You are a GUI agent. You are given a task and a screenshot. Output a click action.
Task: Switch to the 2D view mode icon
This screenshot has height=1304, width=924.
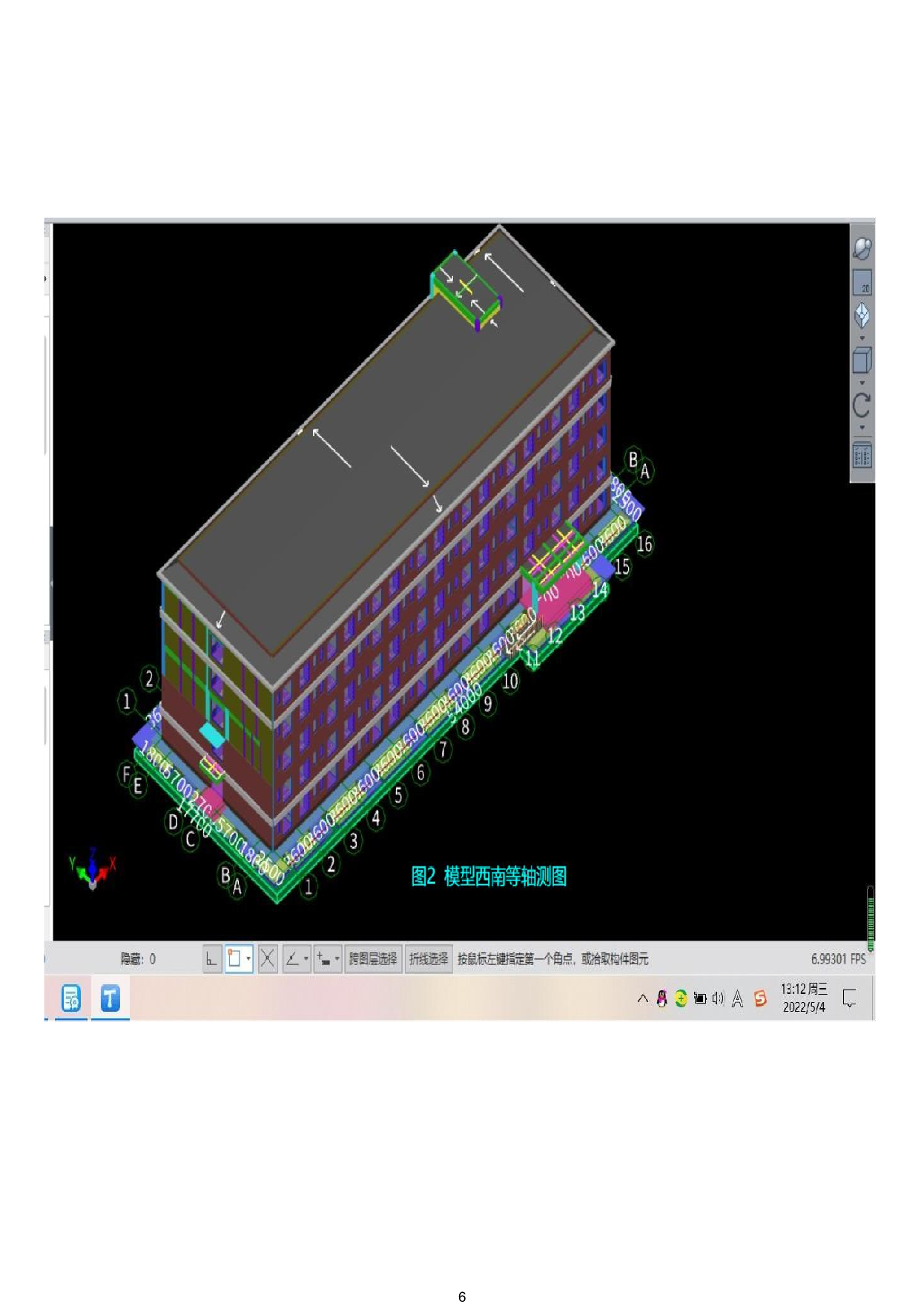click(862, 283)
